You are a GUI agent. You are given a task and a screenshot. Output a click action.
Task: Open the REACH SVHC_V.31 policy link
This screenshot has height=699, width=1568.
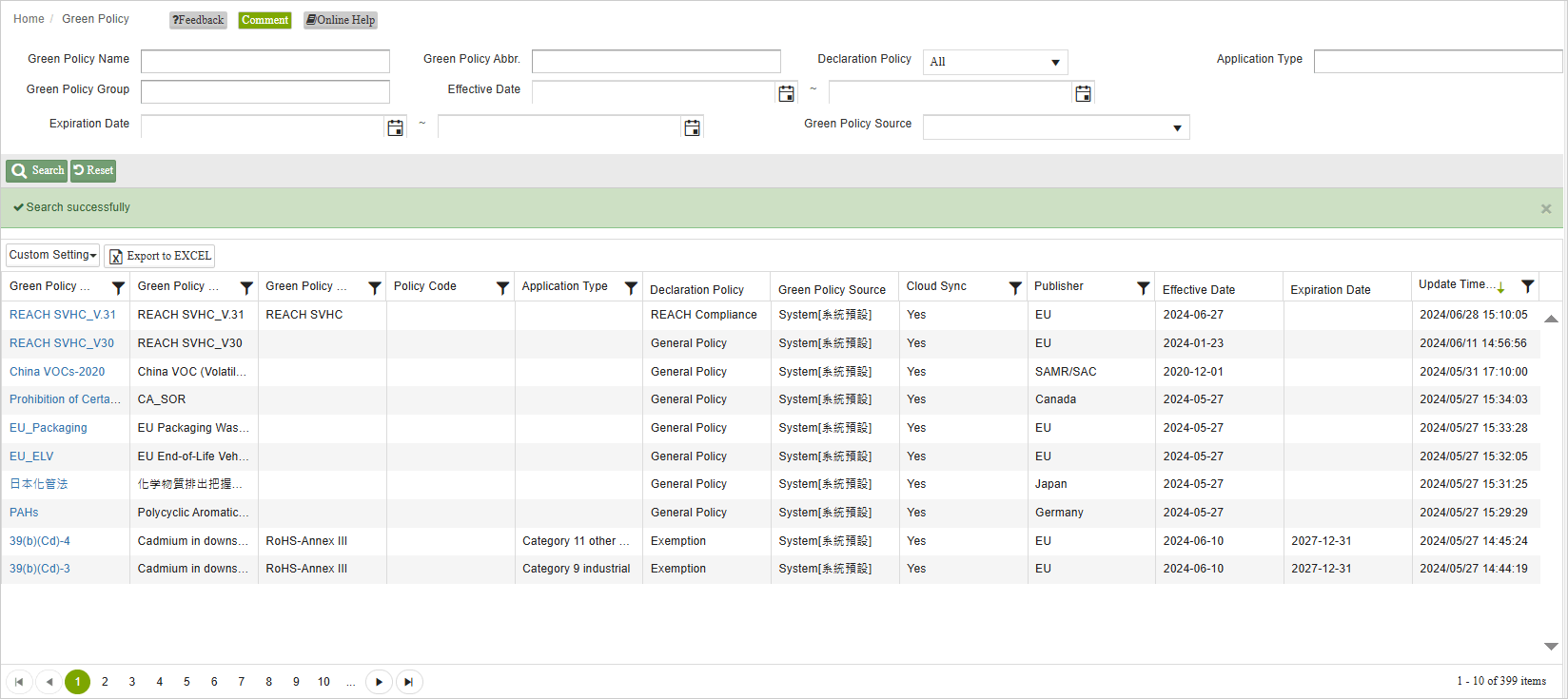(x=63, y=315)
